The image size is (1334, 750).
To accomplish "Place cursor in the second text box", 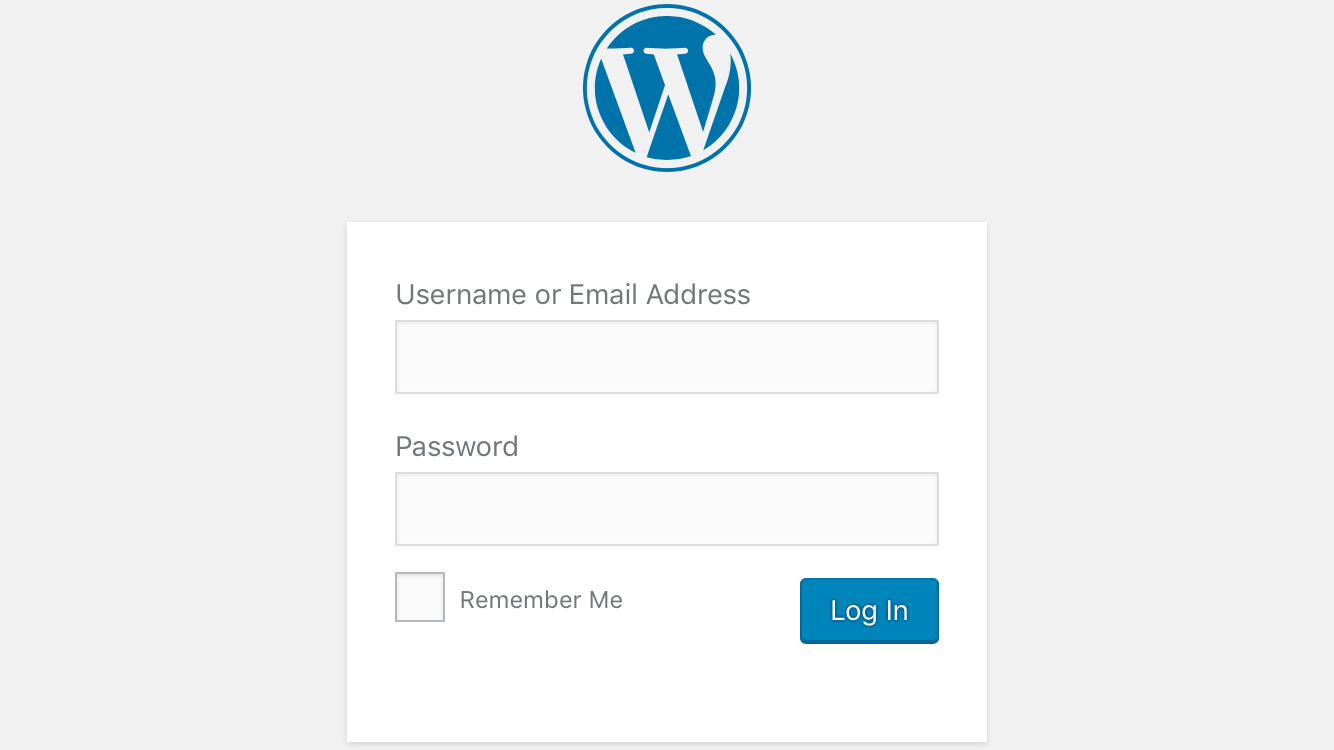I will tap(667, 509).
